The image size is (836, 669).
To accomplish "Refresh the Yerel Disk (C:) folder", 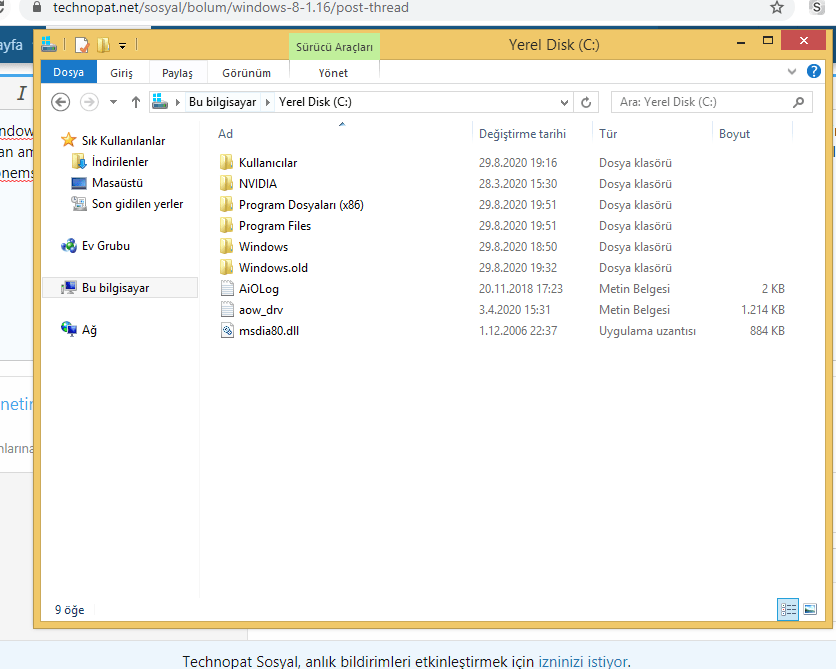I will click(586, 102).
